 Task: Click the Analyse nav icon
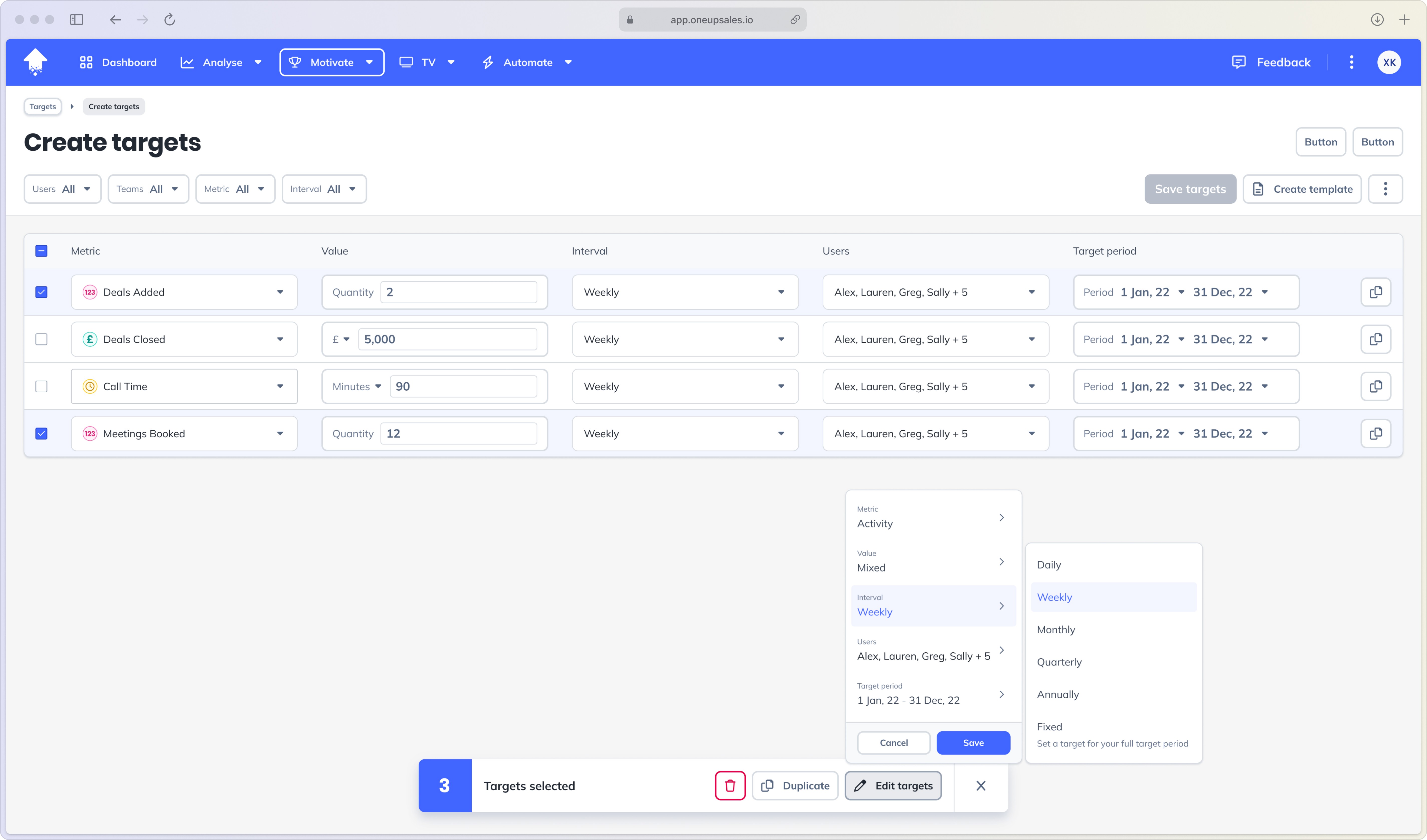pyautogui.click(x=188, y=62)
